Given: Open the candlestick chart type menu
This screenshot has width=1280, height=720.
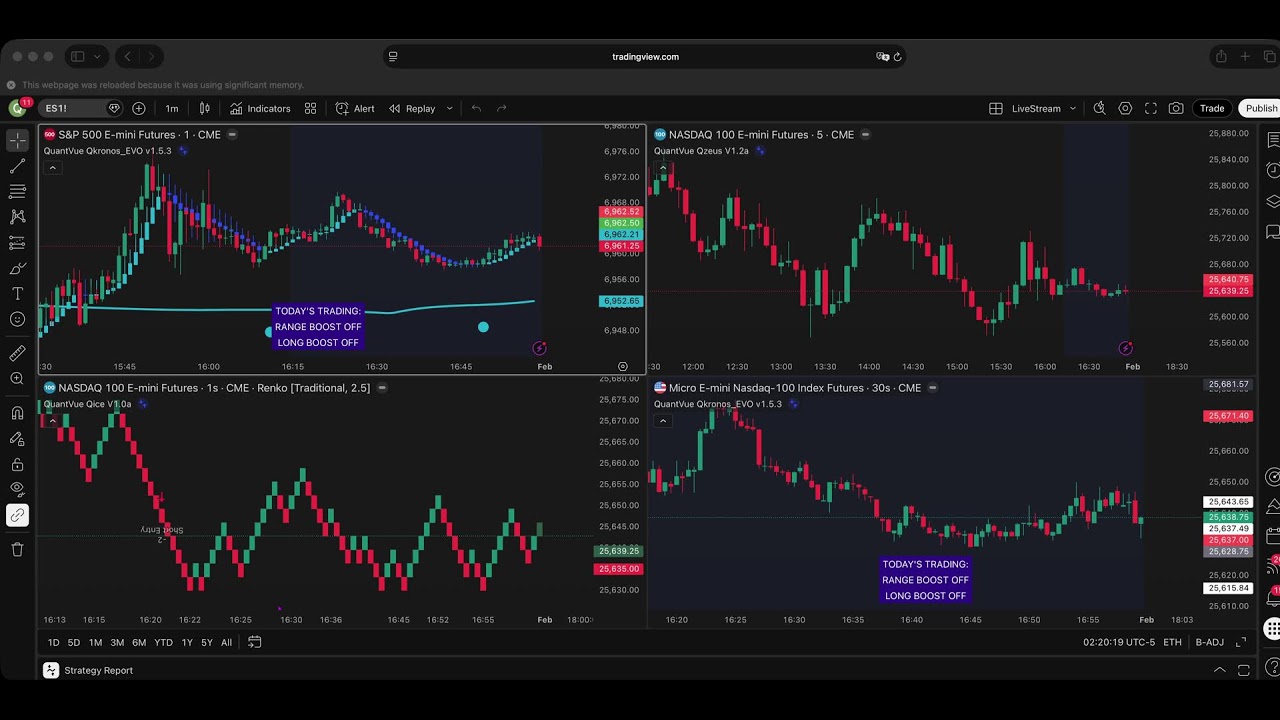Looking at the screenshot, I should 205,108.
